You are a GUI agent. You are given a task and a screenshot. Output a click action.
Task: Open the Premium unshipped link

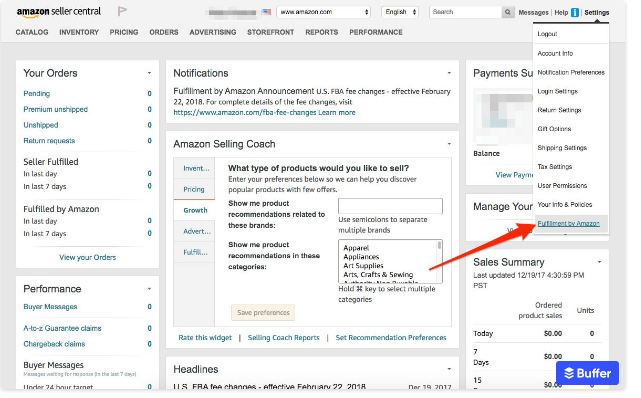click(55, 109)
